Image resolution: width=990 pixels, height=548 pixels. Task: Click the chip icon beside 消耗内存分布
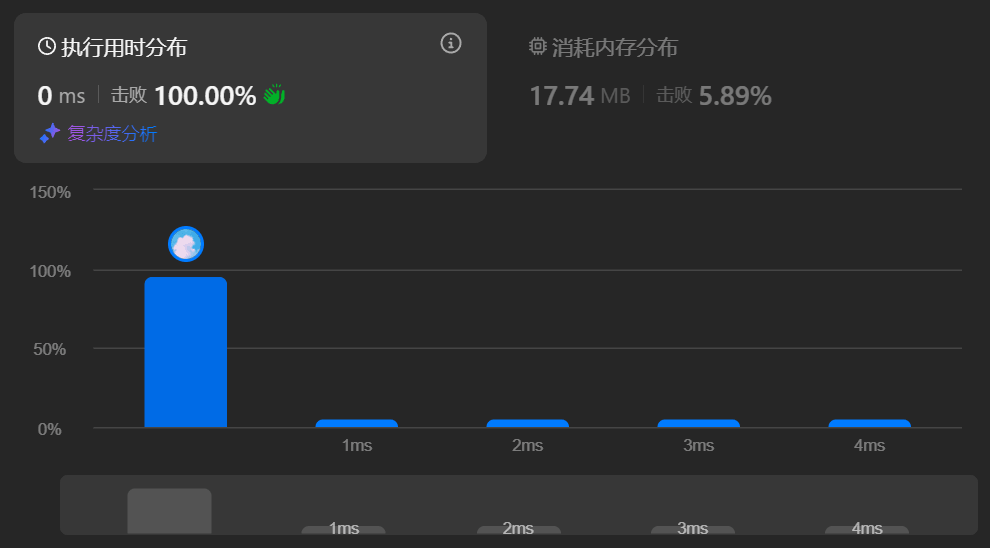click(538, 47)
